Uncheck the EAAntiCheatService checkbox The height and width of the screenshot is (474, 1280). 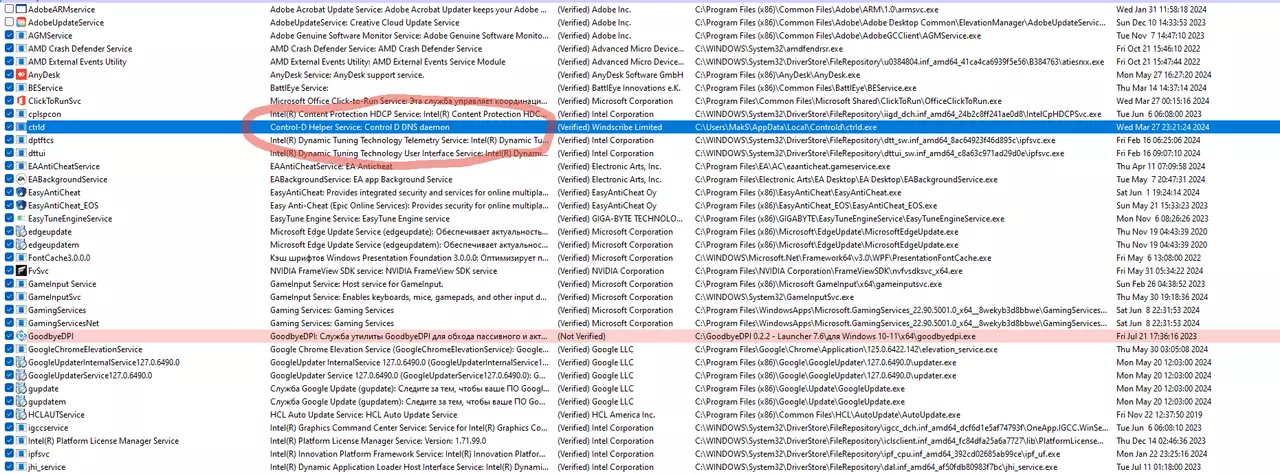pos(9,166)
